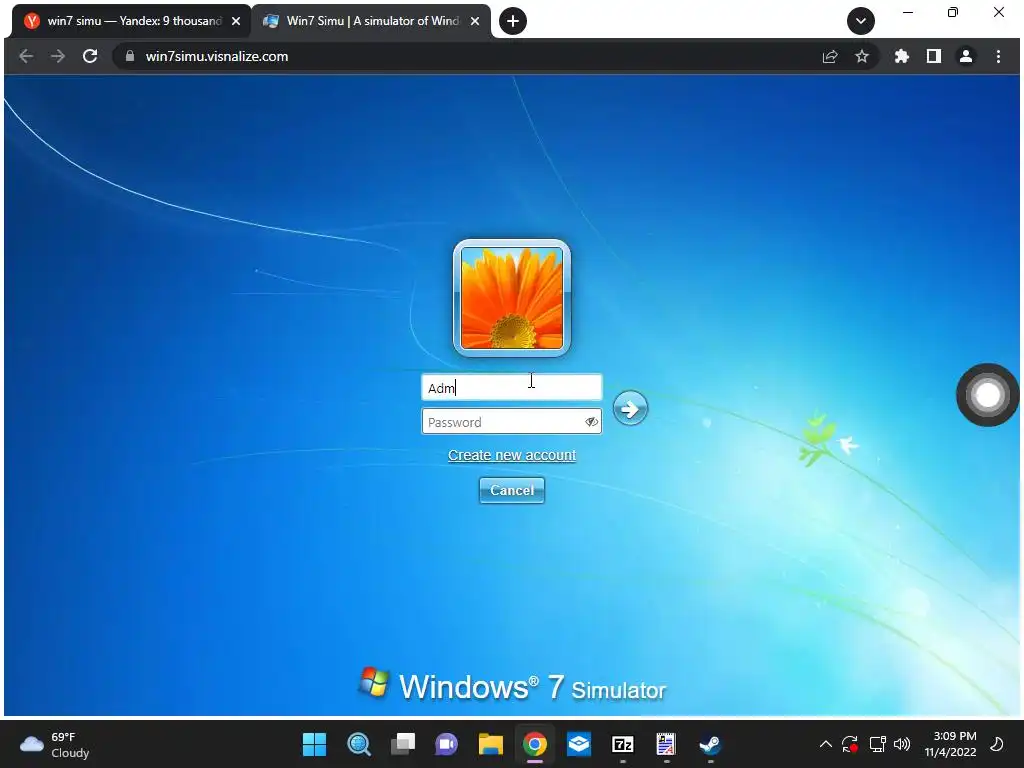Open the weather widget 69°F Cloudy
This screenshot has height=768, width=1024.
pos(55,744)
